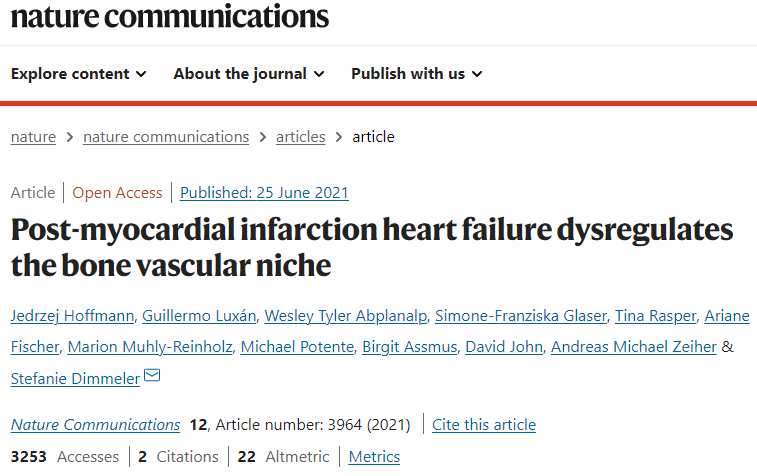Expand the Publish with us menu
The height and width of the screenshot is (476, 757).
pos(416,74)
